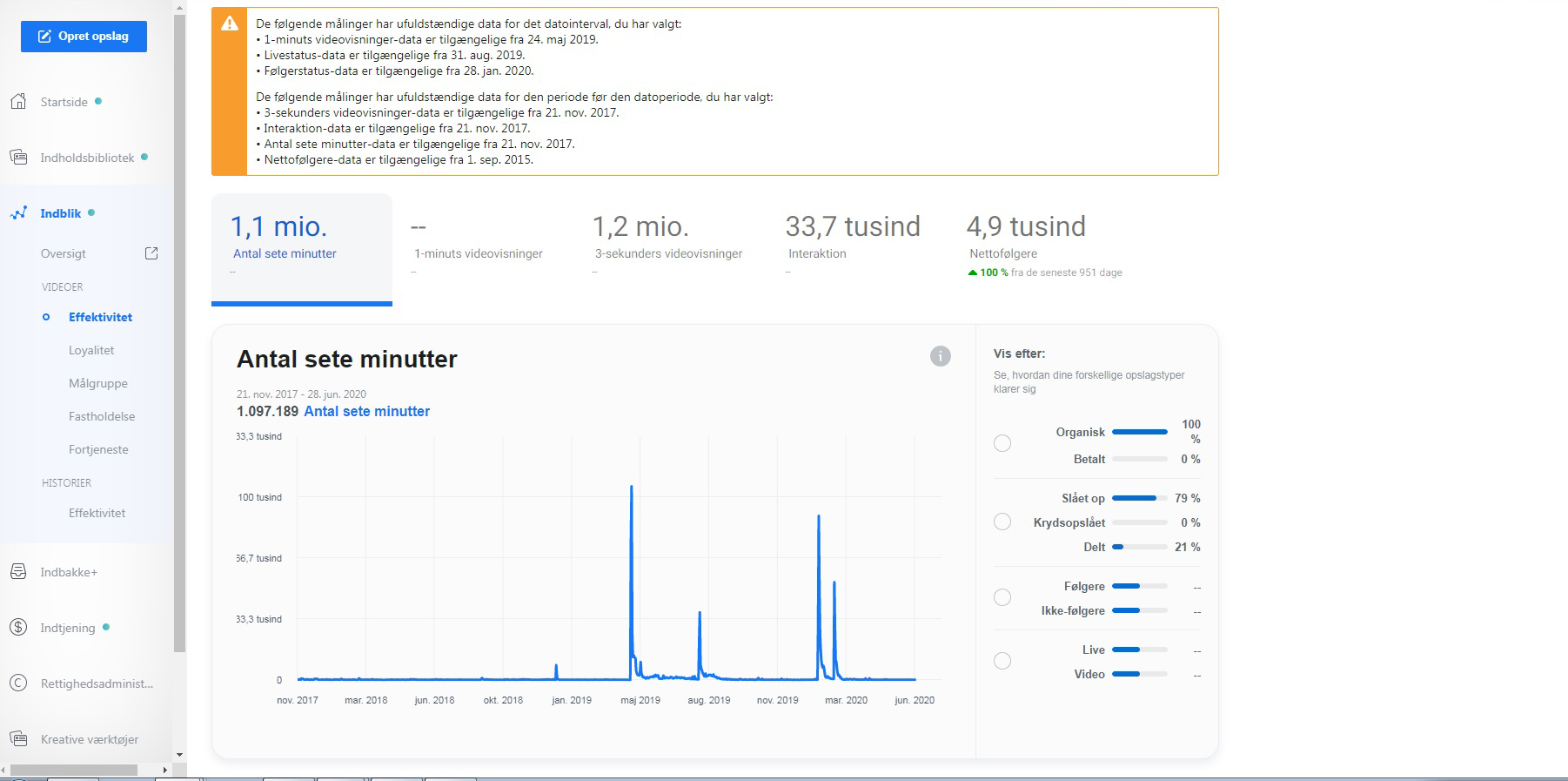Click the Indblik chart icon
1568x781 pixels.
tap(18, 213)
